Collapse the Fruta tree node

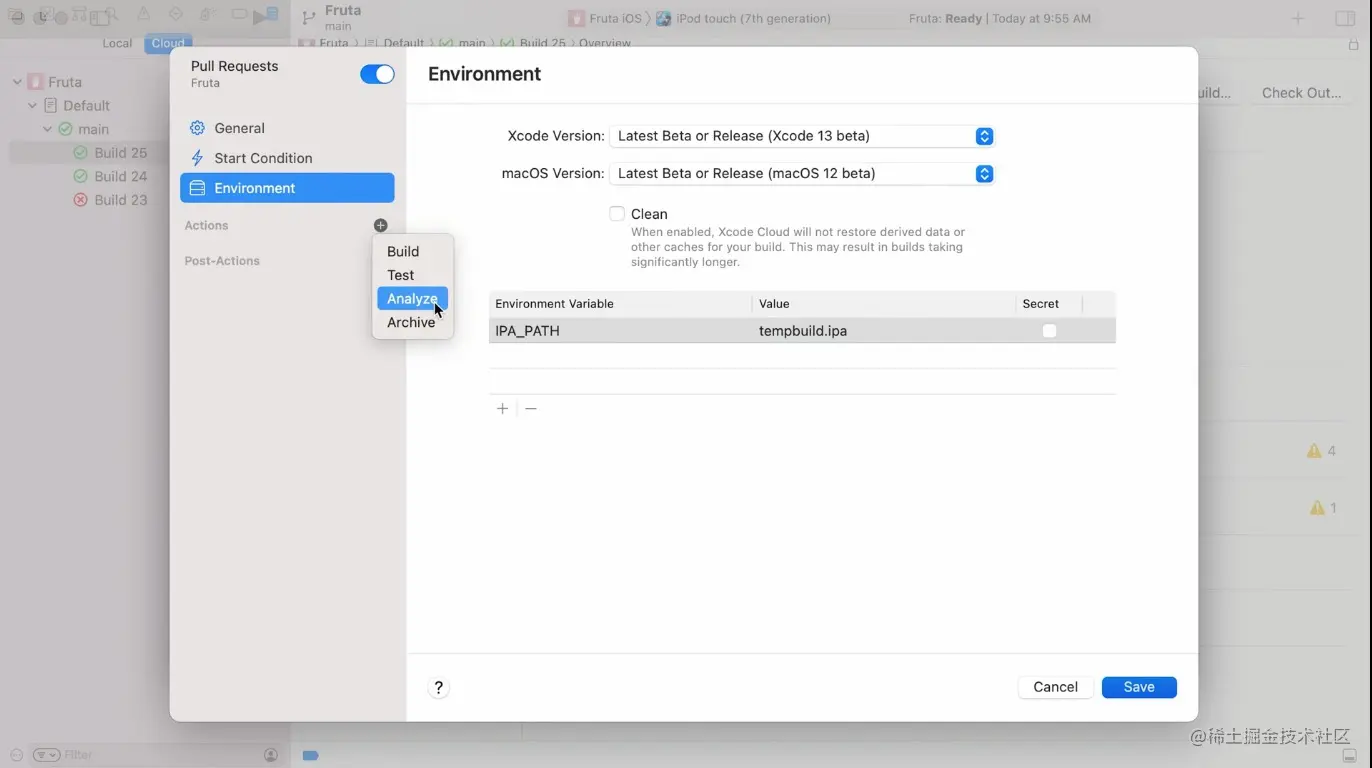(17, 82)
